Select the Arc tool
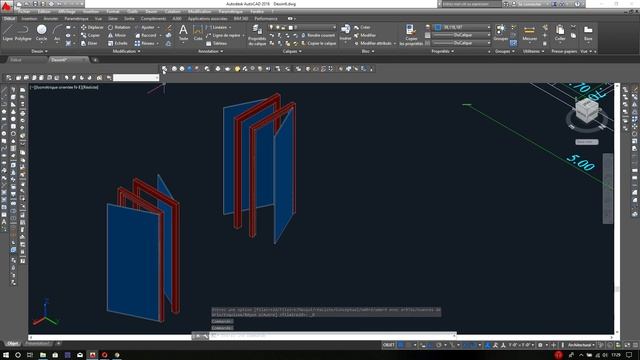This screenshot has height=360, width=640. [x=57, y=32]
